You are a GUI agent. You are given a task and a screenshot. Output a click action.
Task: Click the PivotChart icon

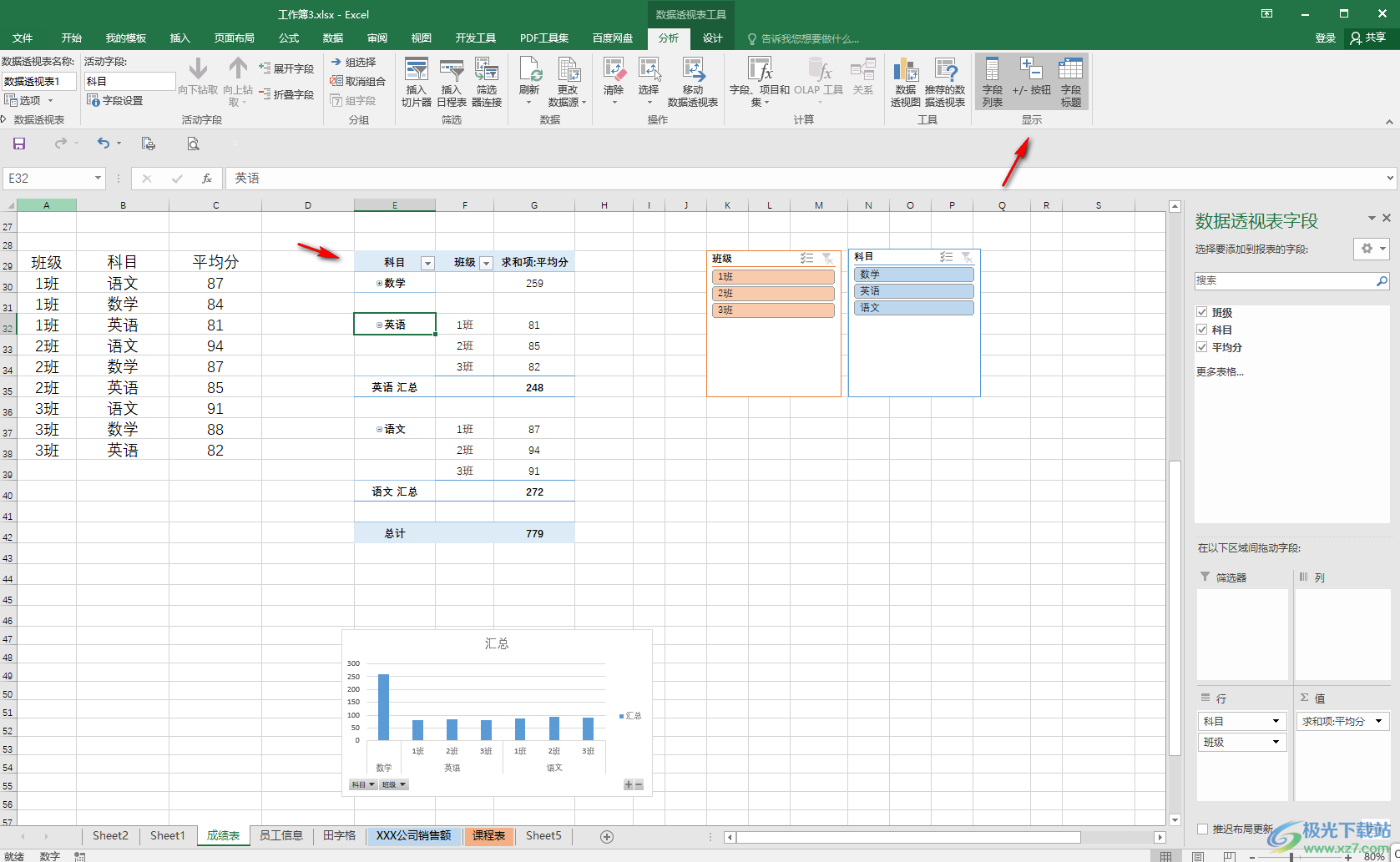click(906, 82)
